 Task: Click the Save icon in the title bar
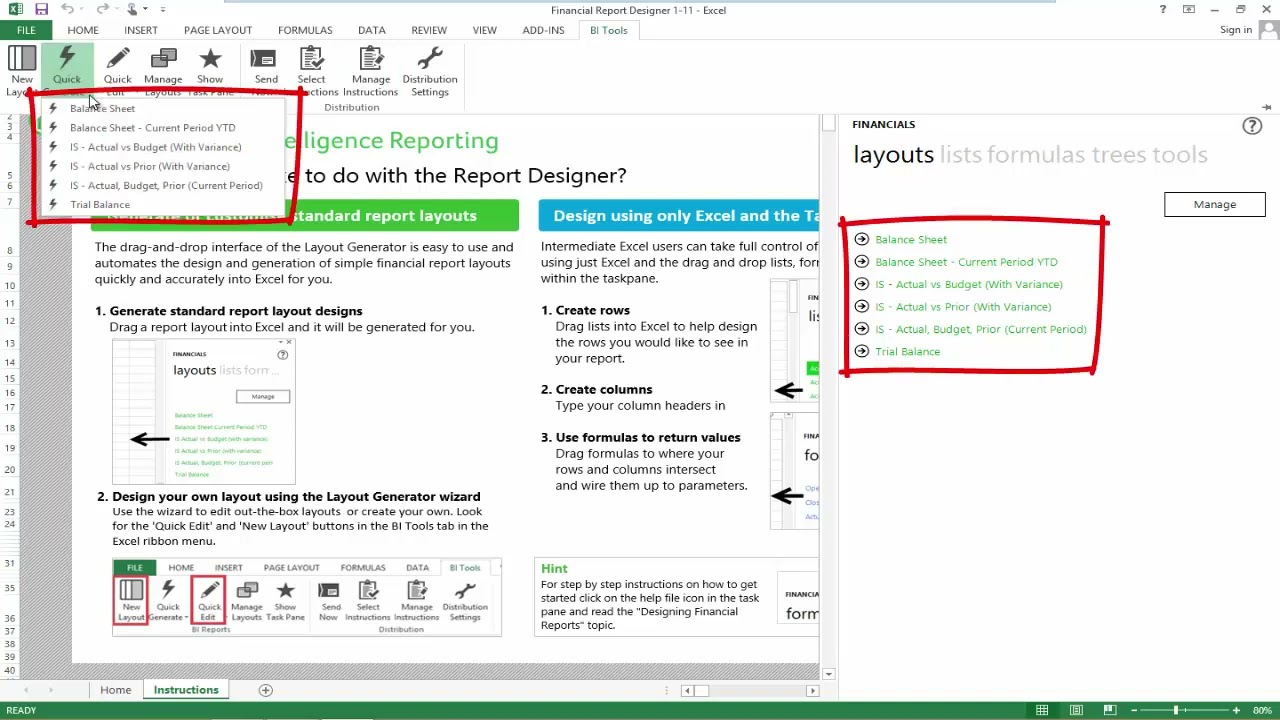[42, 10]
